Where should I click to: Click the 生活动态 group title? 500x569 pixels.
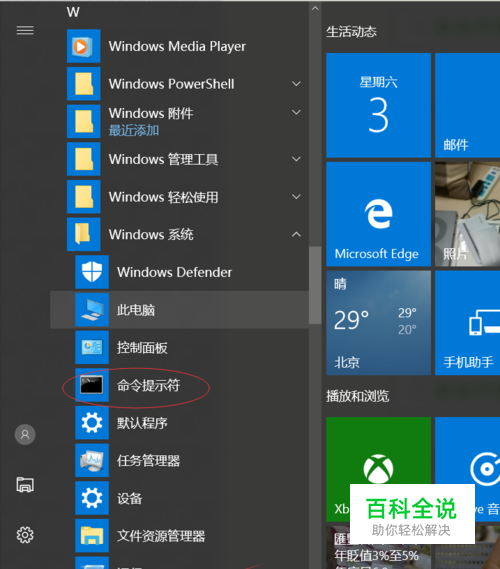point(351,32)
